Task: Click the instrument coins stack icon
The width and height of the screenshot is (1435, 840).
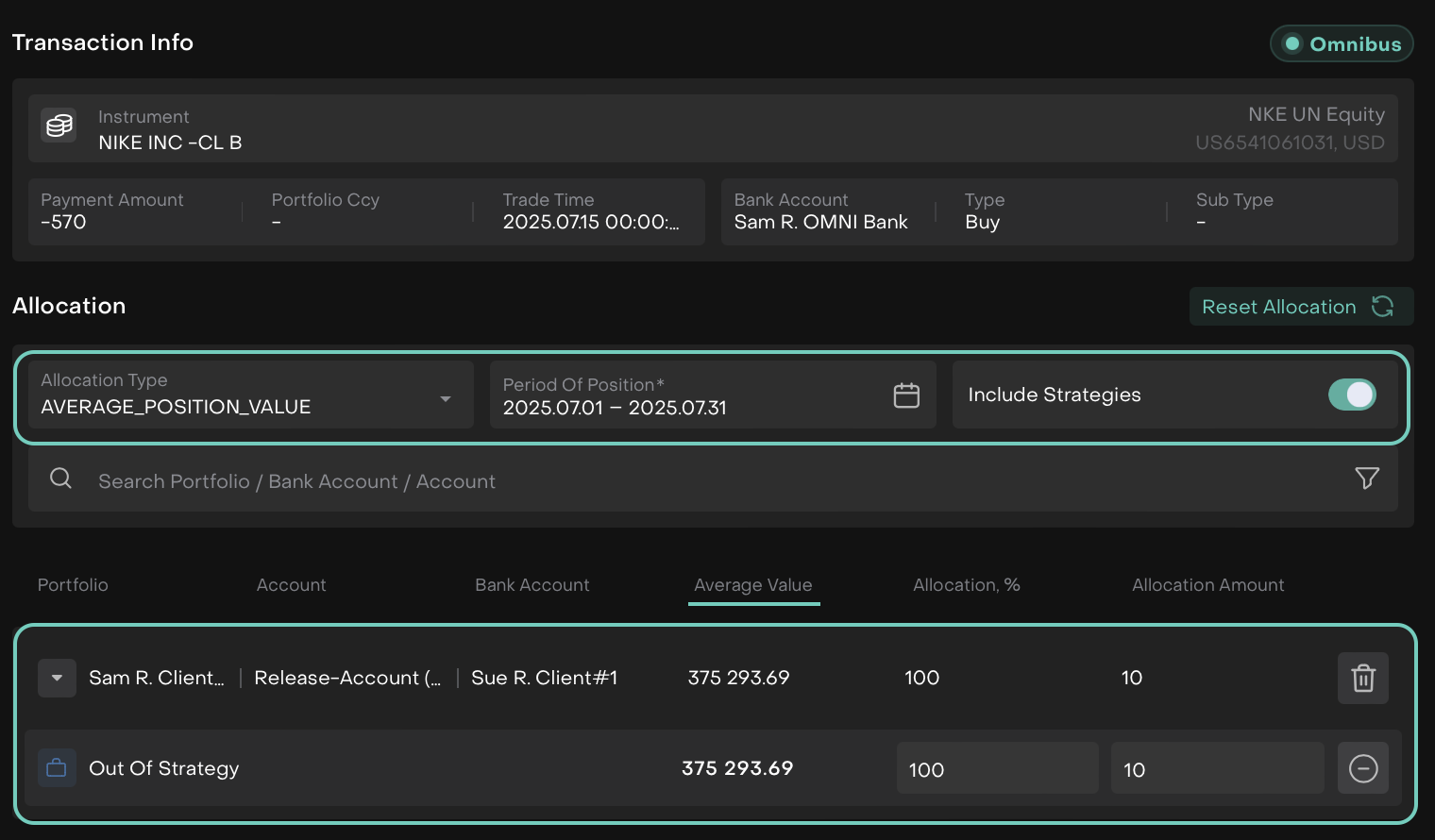Action: coord(59,126)
